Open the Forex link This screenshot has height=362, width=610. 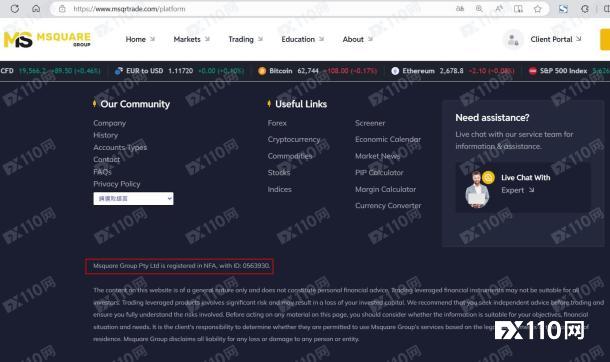[x=277, y=123]
